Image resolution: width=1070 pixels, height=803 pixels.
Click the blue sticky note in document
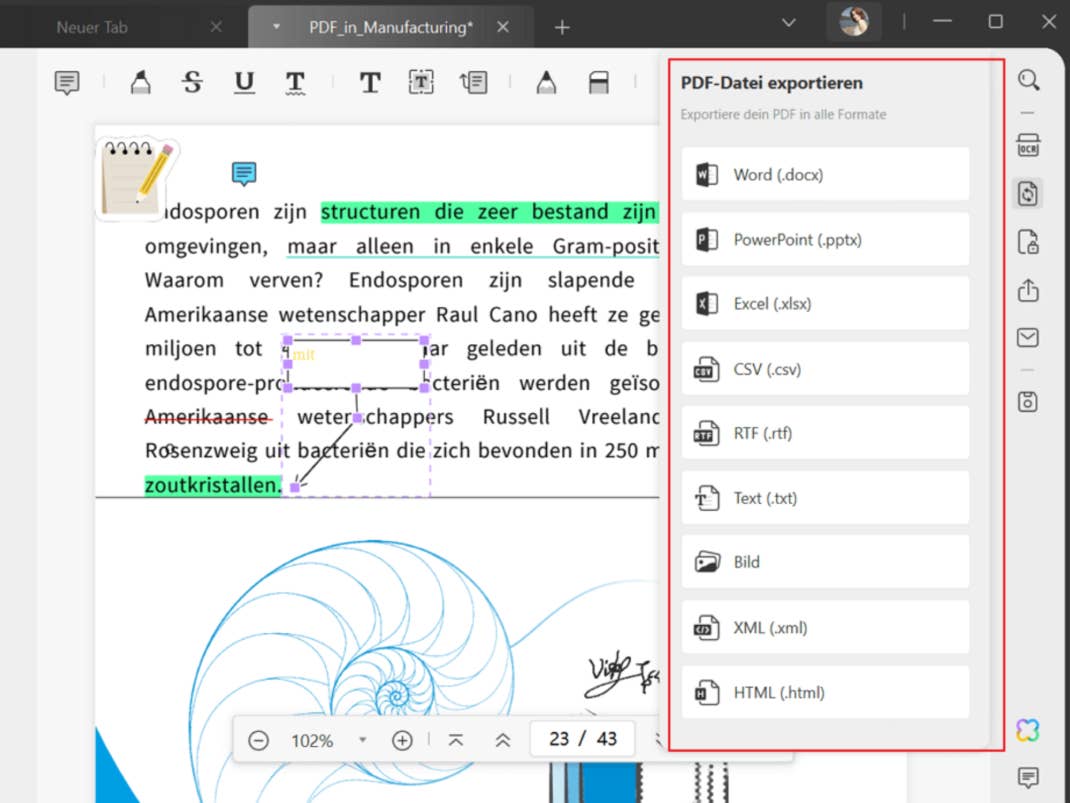pos(244,174)
